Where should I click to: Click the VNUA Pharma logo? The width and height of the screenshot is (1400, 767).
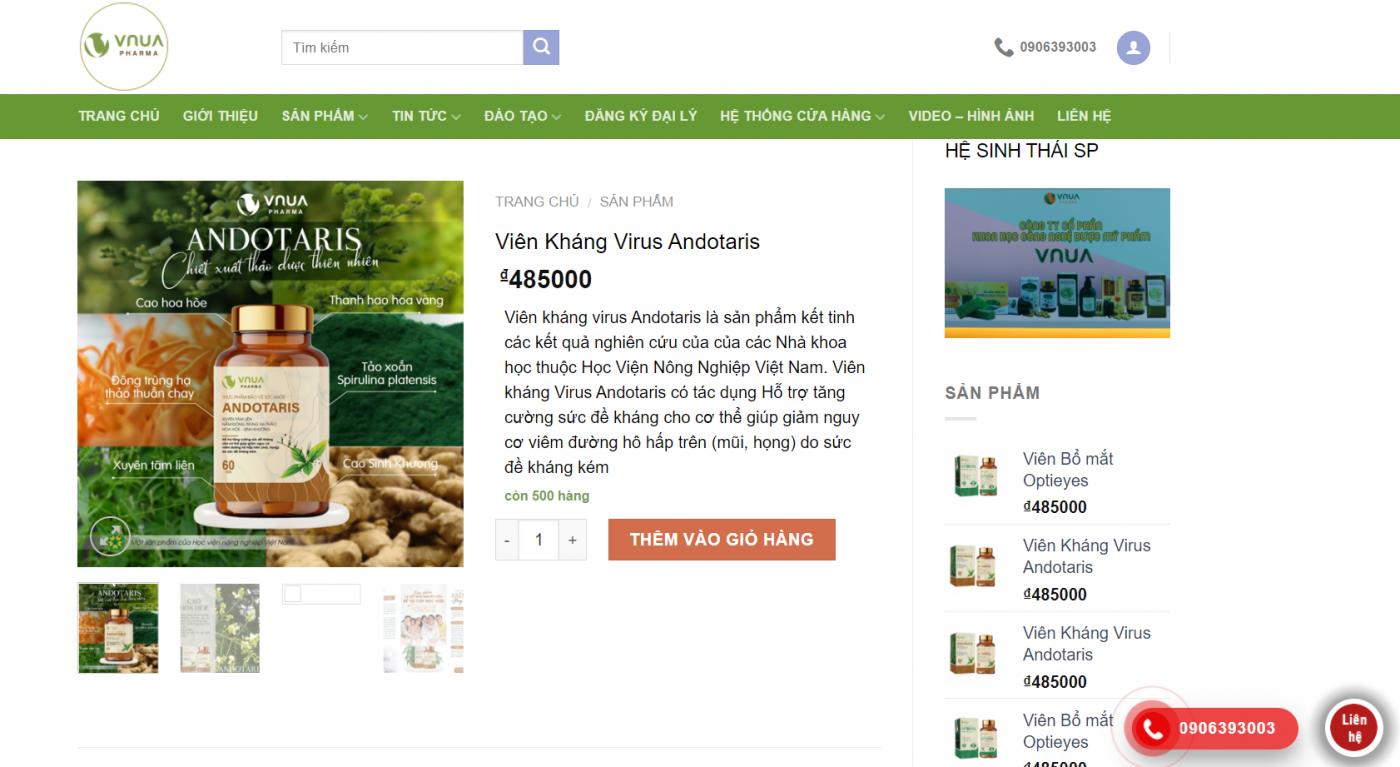[x=124, y=46]
